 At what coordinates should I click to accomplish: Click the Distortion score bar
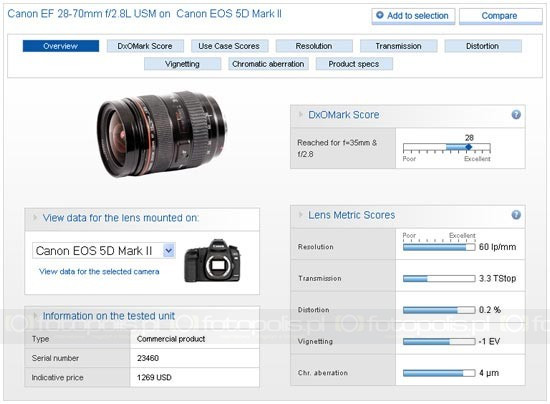[x=439, y=310]
